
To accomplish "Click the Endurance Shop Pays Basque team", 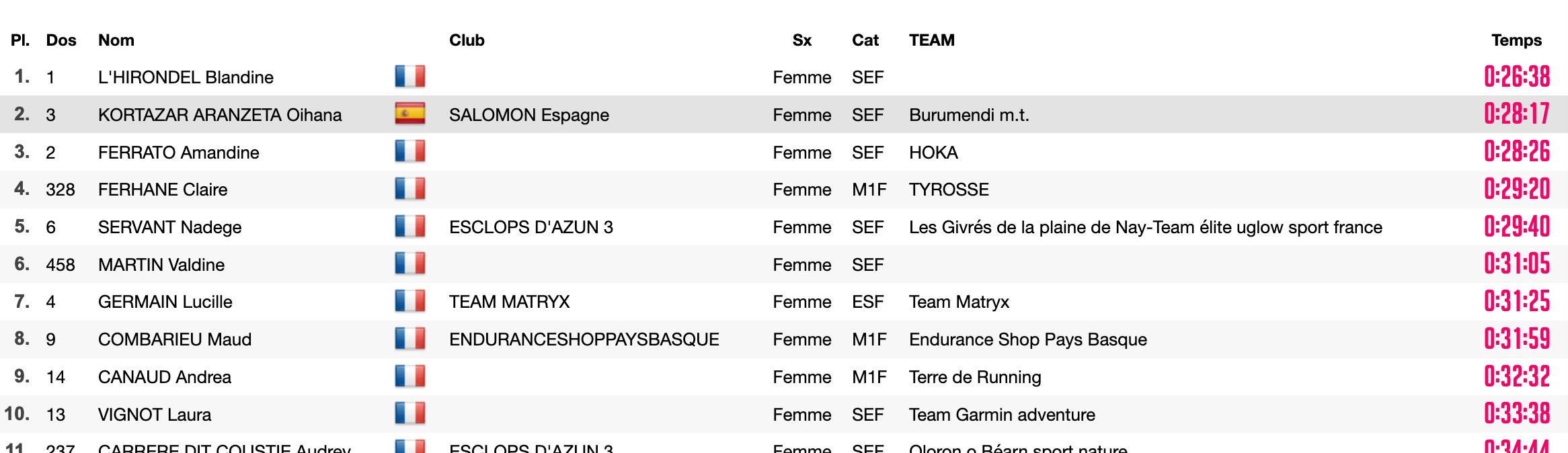I will [x=1028, y=339].
